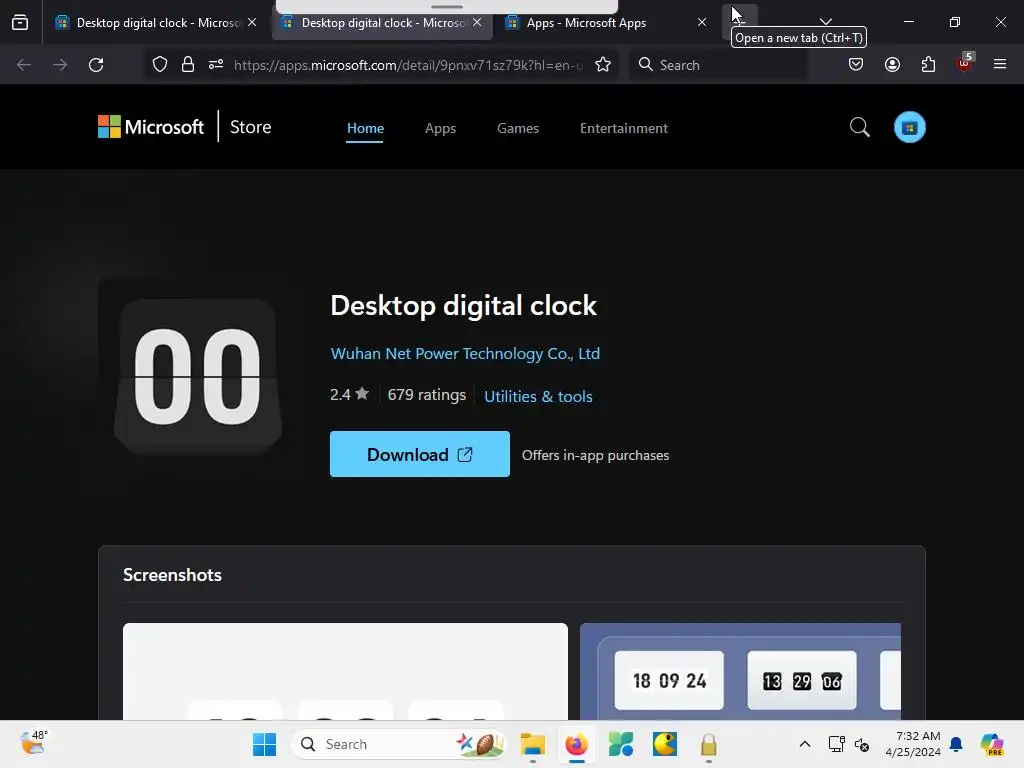Close the Apps - Microsoft Apps tab

click(701, 23)
